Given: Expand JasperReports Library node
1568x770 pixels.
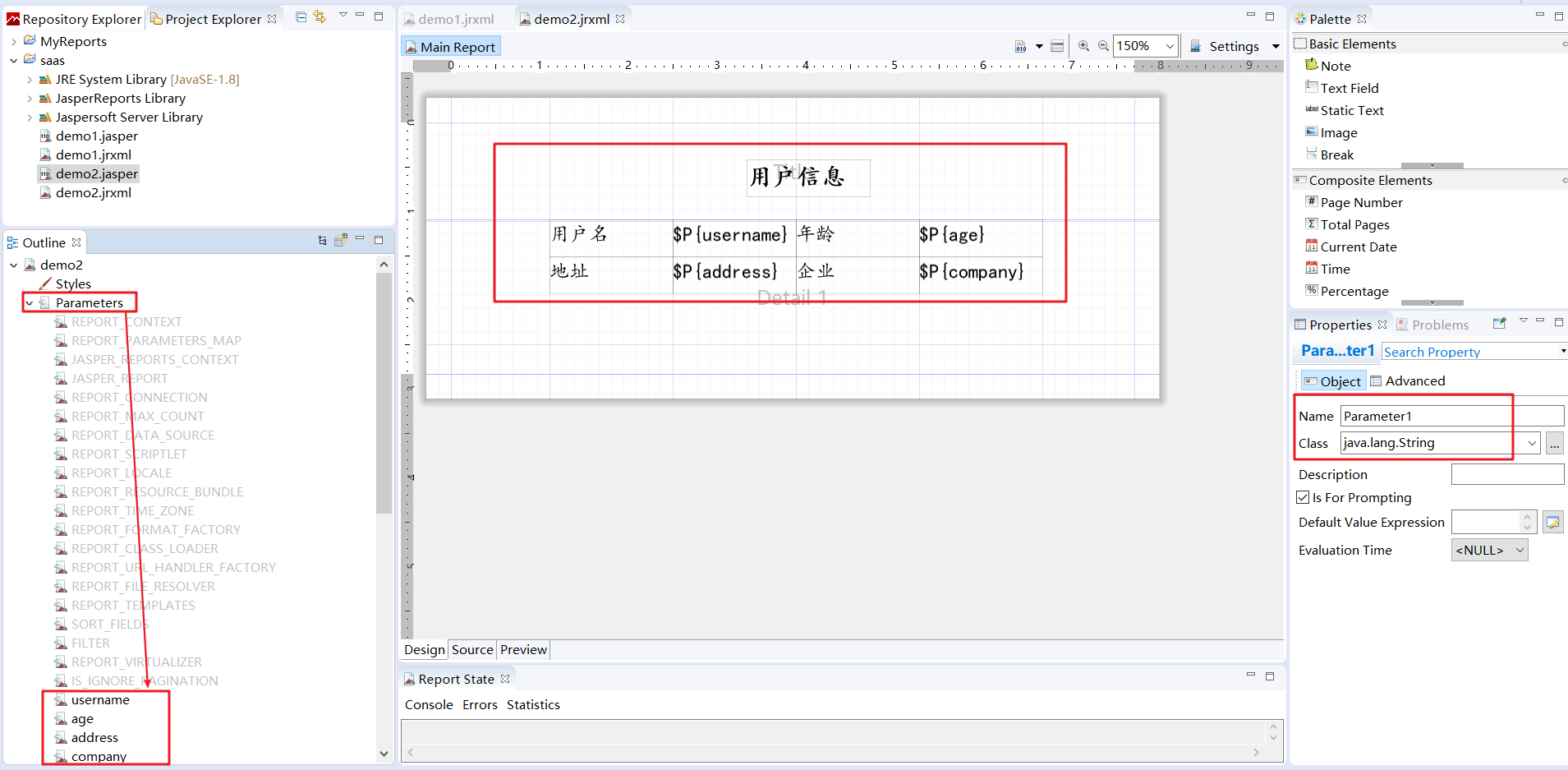Looking at the screenshot, I should pos(30,98).
